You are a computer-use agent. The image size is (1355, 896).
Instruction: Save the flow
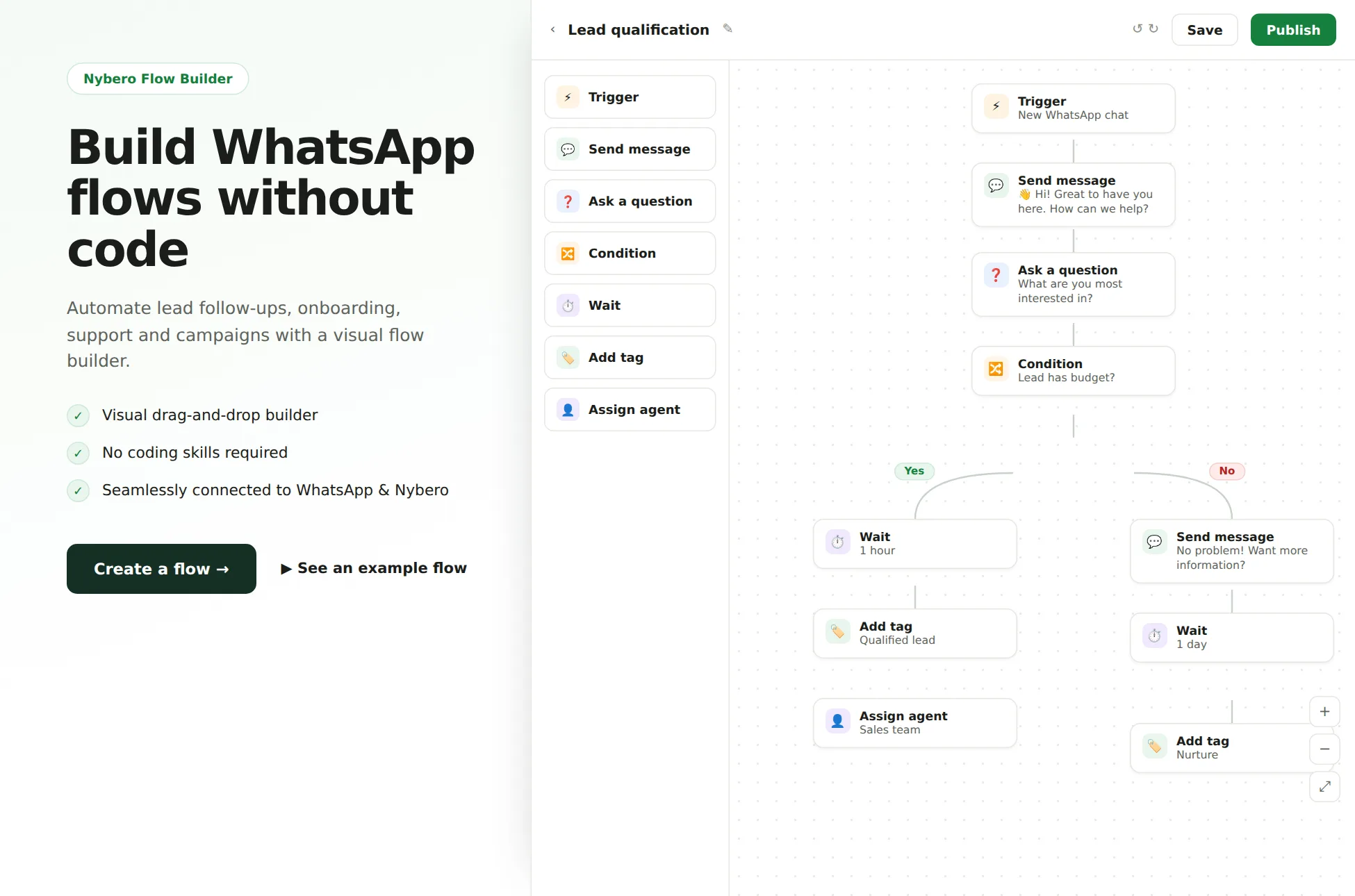[1204, 30]
